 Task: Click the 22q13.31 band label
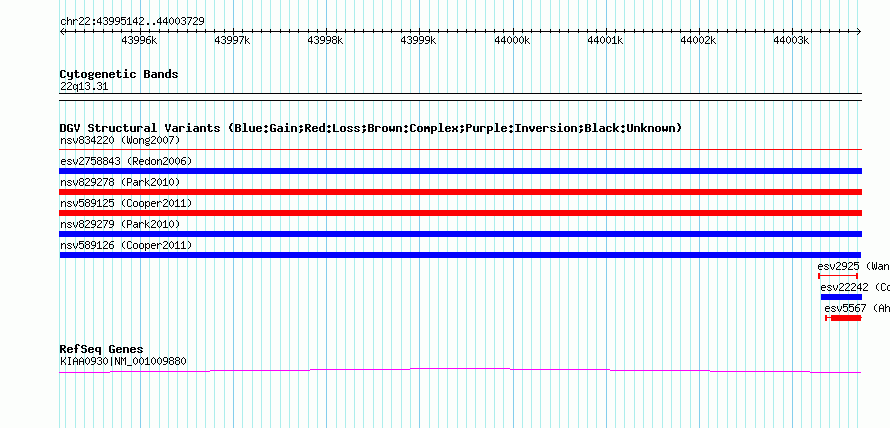tap(84, 87)
